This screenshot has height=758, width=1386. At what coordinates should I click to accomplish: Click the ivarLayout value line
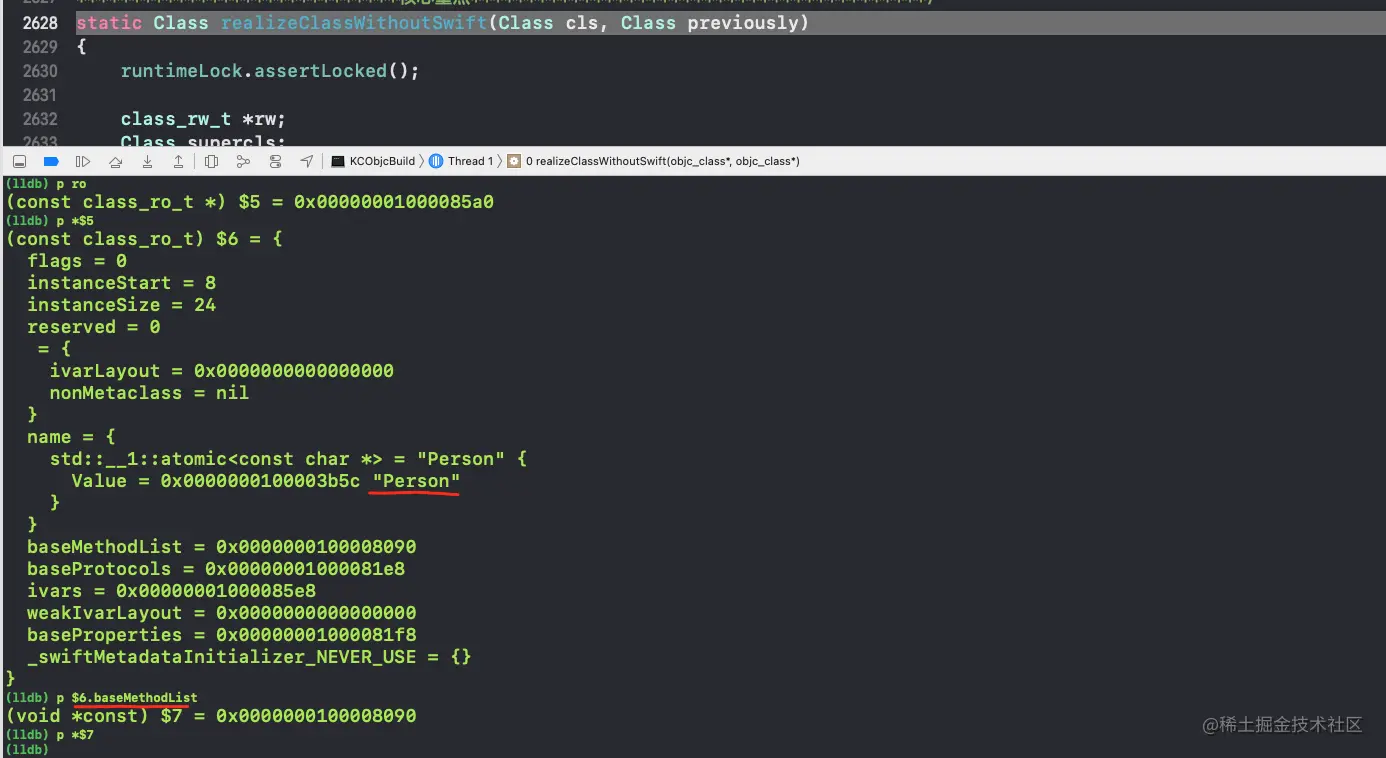click(221, 371)
